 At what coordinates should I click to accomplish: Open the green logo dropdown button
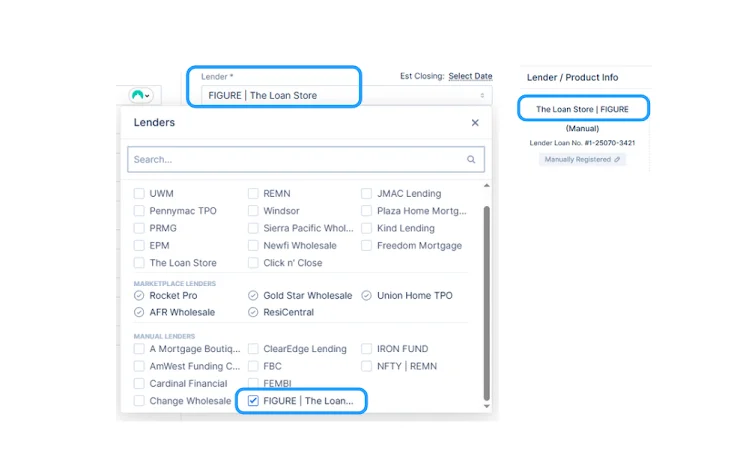(141, 95)
